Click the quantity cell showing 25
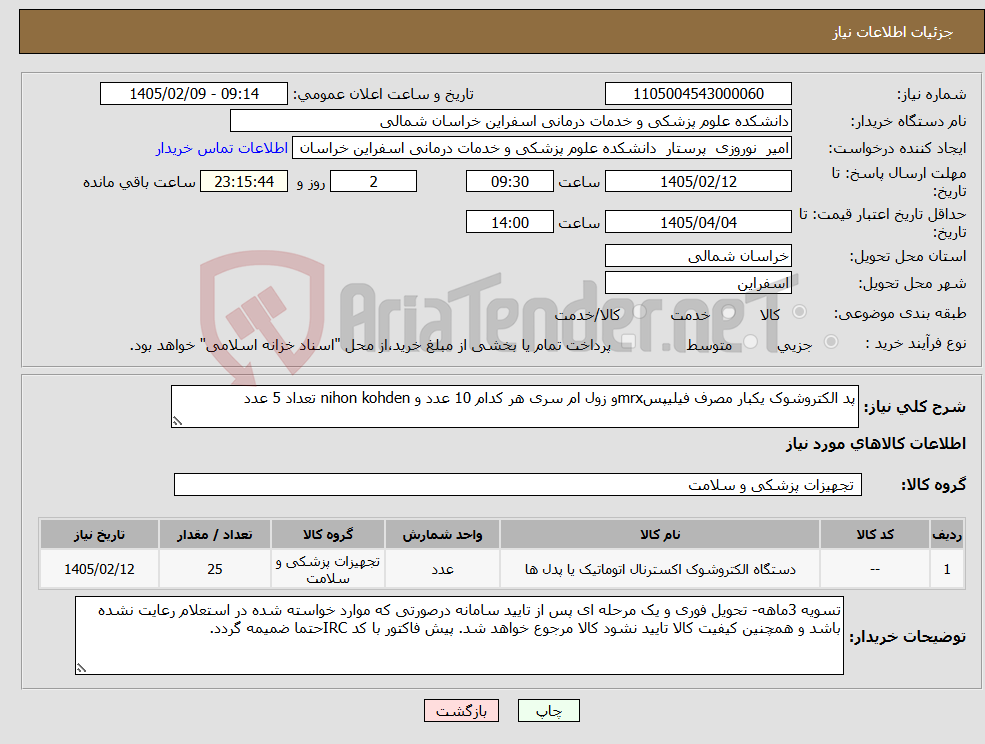Image resolution: width=985 pixels, height=744 pixels. (215, 569)
